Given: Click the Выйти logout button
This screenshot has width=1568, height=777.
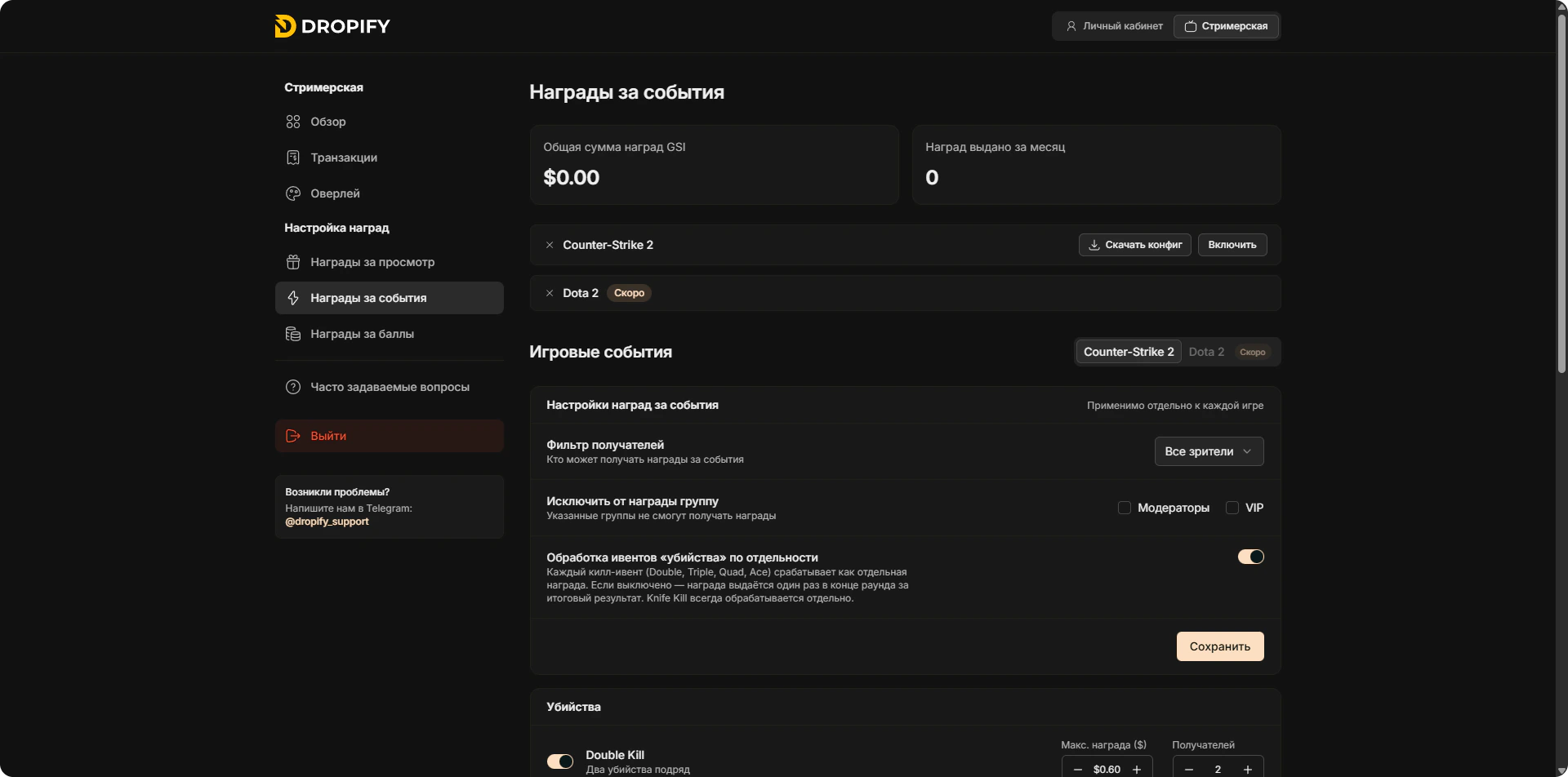Looking at the screenshot, I should (389, 436).
